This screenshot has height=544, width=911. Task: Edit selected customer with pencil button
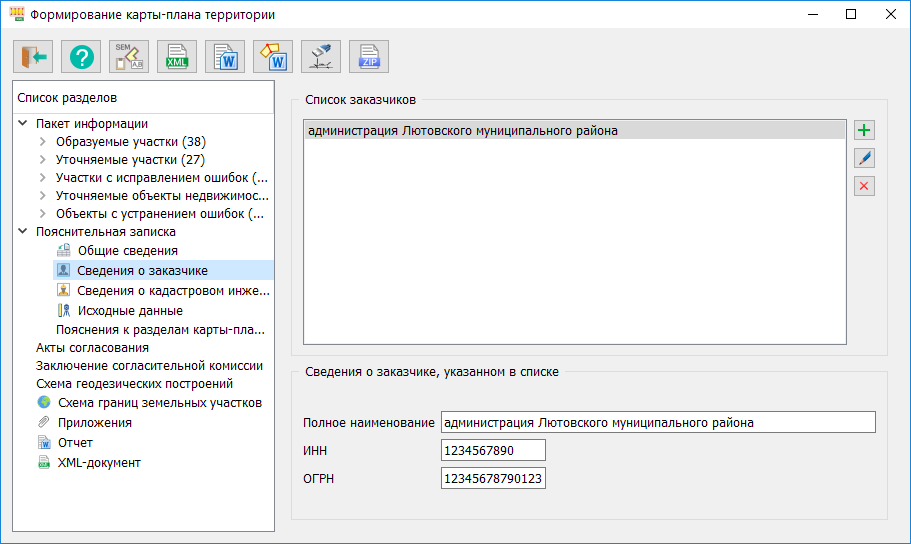(864, 158)
